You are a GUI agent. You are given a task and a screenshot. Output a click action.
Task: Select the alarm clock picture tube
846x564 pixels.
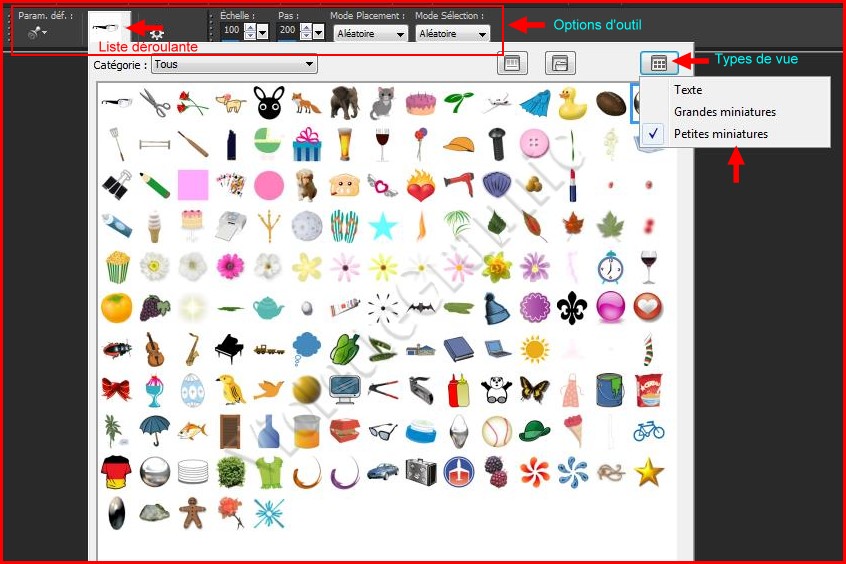click(x=611, y=266)
